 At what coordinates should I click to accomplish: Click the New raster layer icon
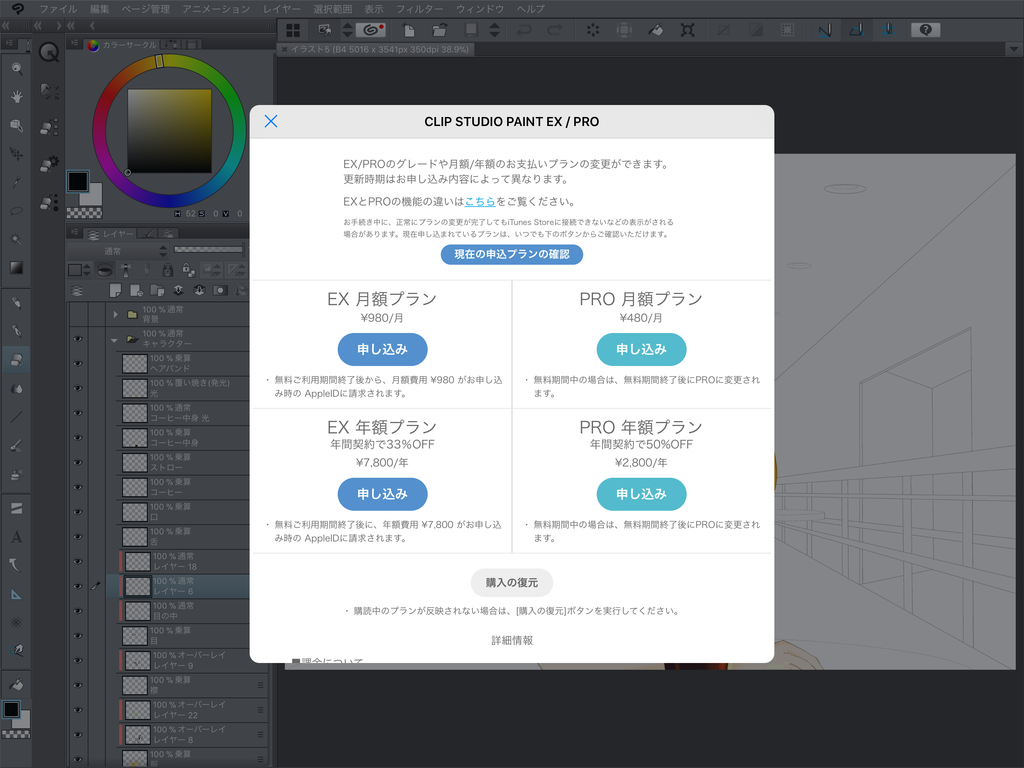pos(116,290)
